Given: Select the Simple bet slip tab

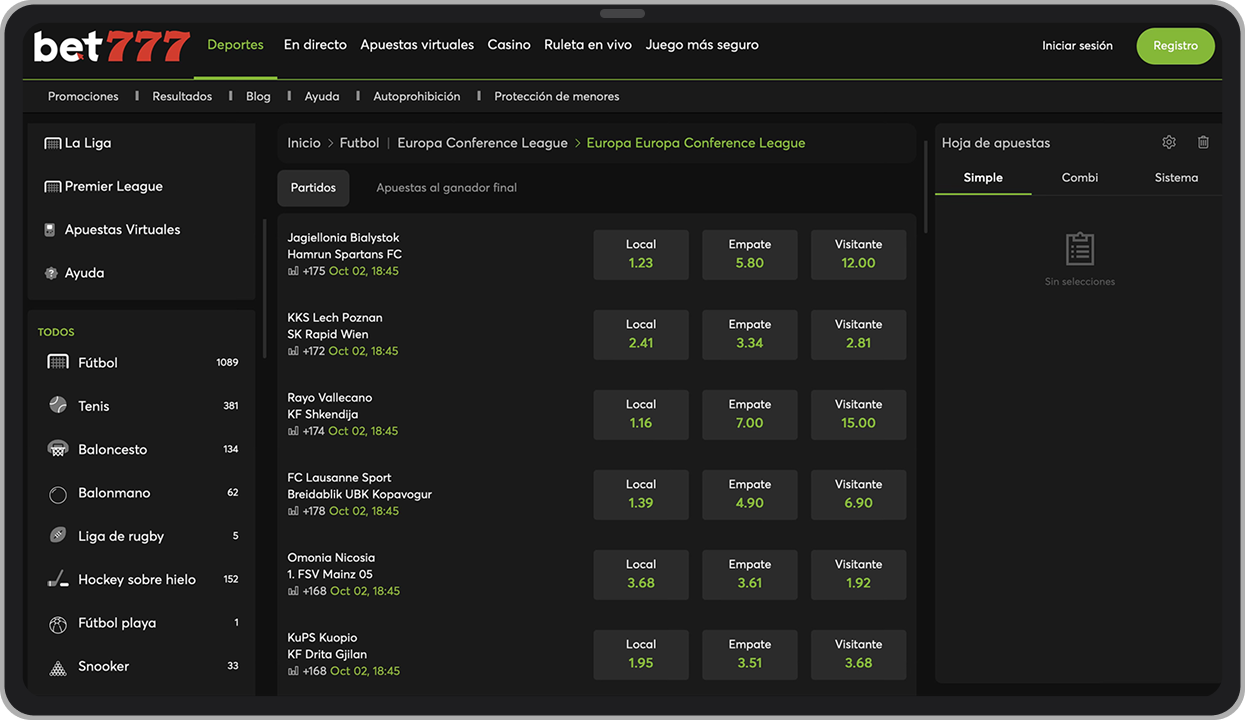Looking at the screenshot, I should click(x=983, y=178).
